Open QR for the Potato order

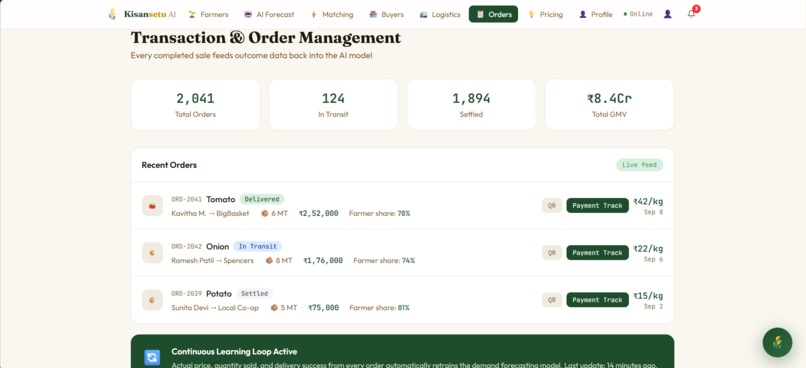(552, 300)
